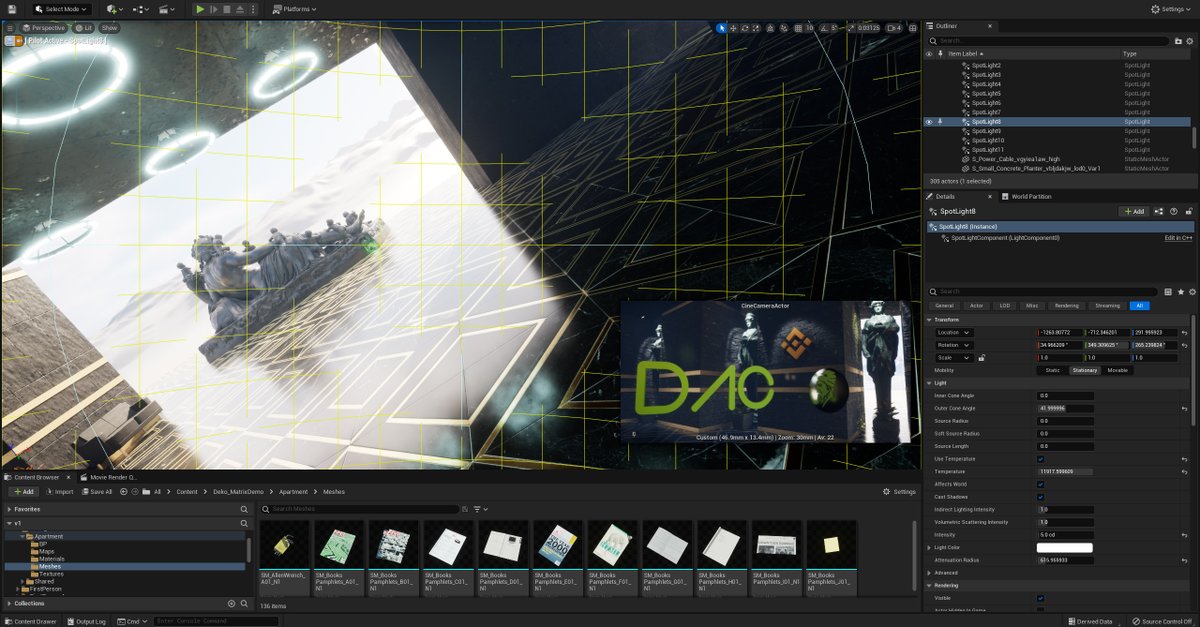
Task: Open the Light Color white swatch
Action: pos(1065,548)
